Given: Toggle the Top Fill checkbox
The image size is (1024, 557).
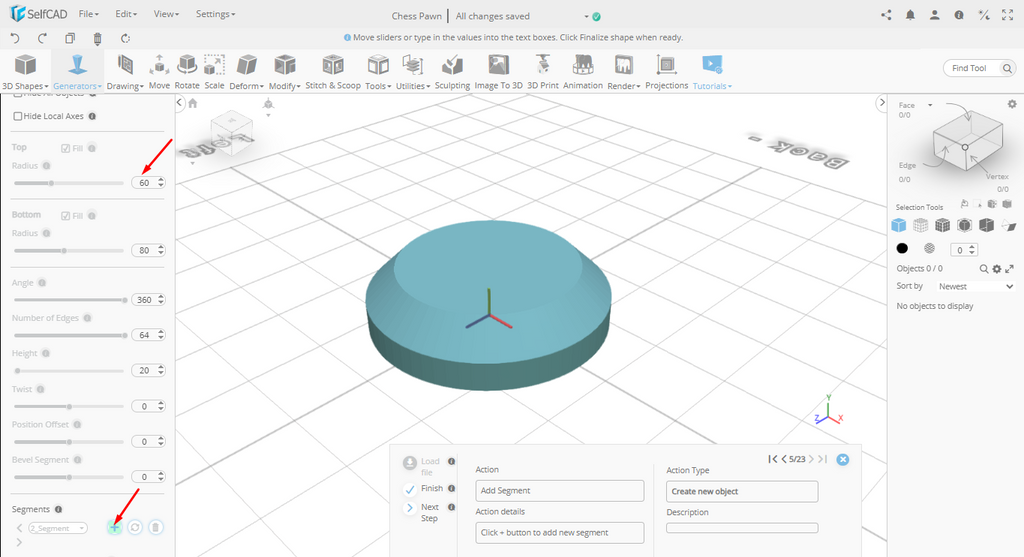Looking at the screenshot, I should click(x=66, y=148).
